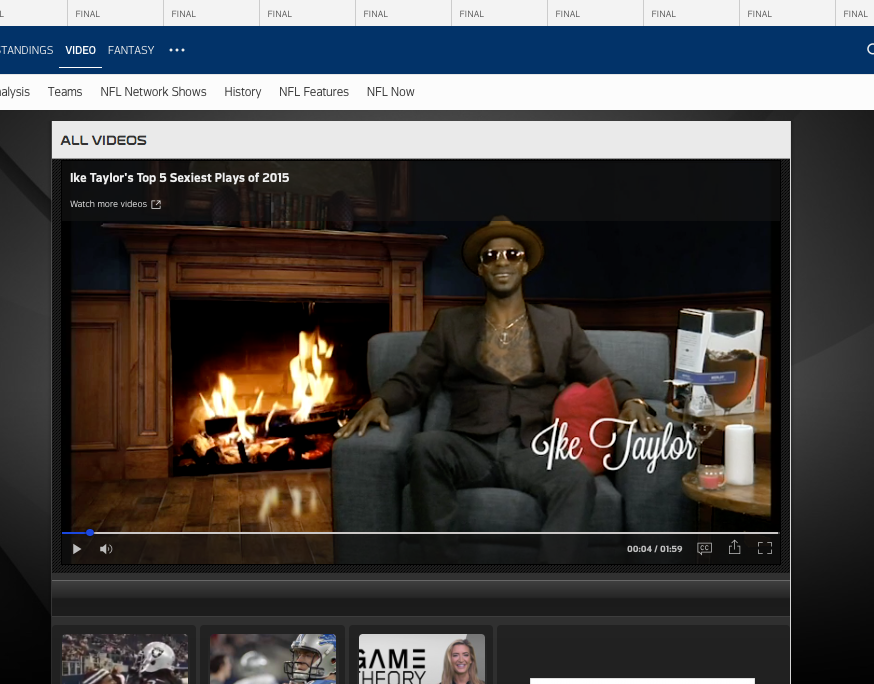The width and height of the screenshot is (874, 684).
Task: Toggle closed captions CC icon
Action: (705, 549)
